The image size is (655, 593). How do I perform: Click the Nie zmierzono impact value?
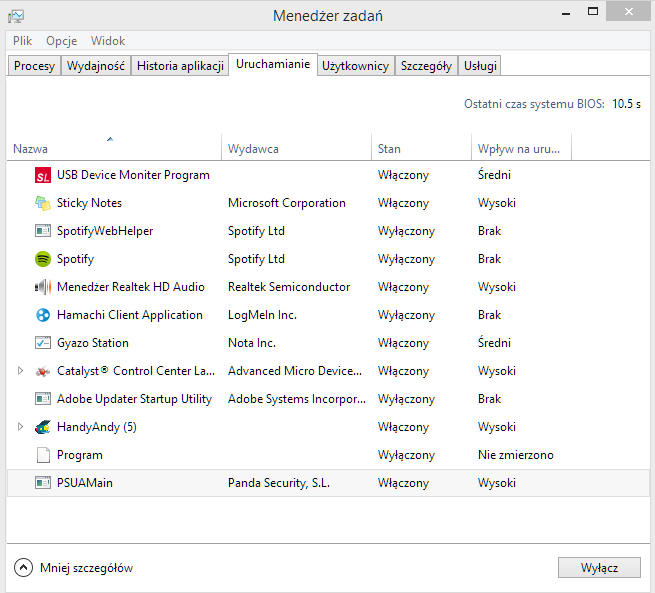click(515, 455)
